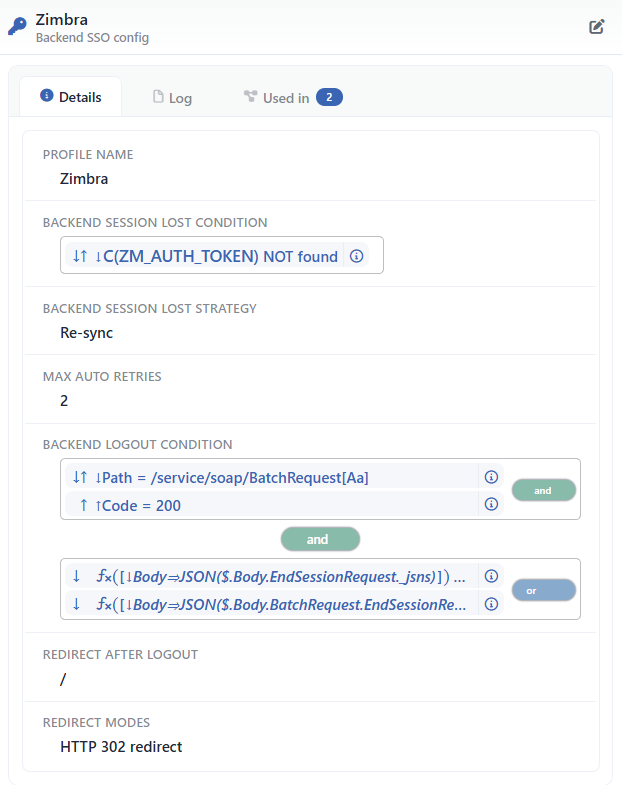The width and height of the screenshot is (622, 785).
Task: Switch to the Log tab
Action: click(172, 98)
